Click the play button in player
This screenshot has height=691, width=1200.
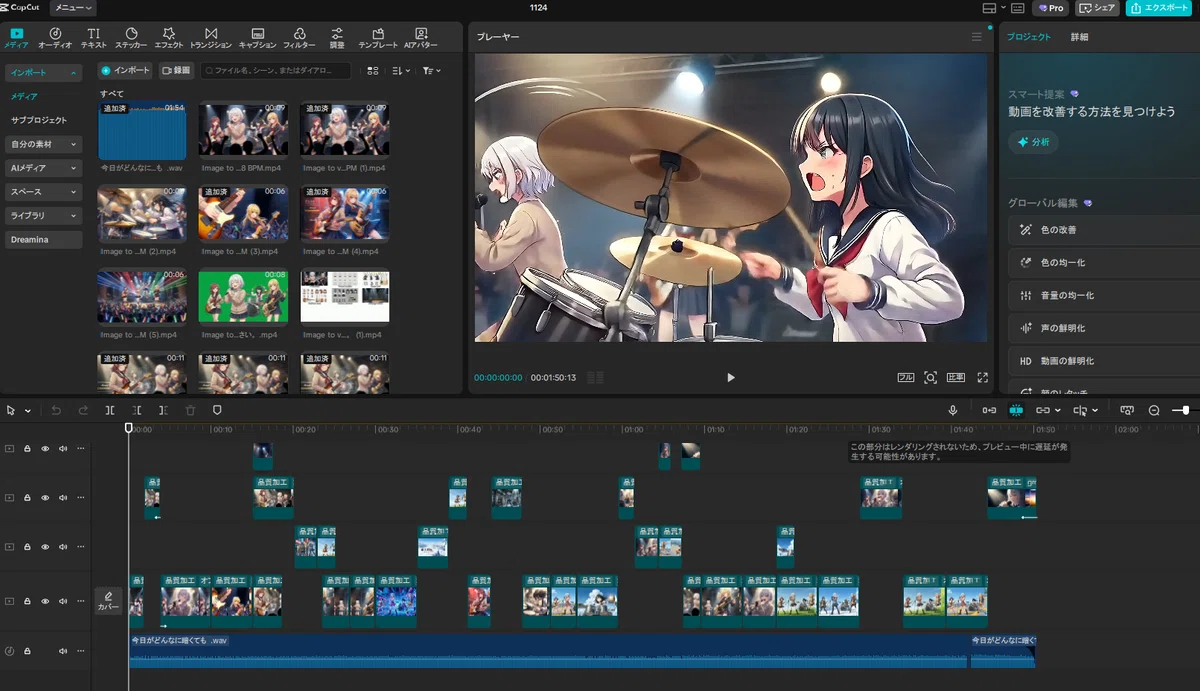coord(730,378)
